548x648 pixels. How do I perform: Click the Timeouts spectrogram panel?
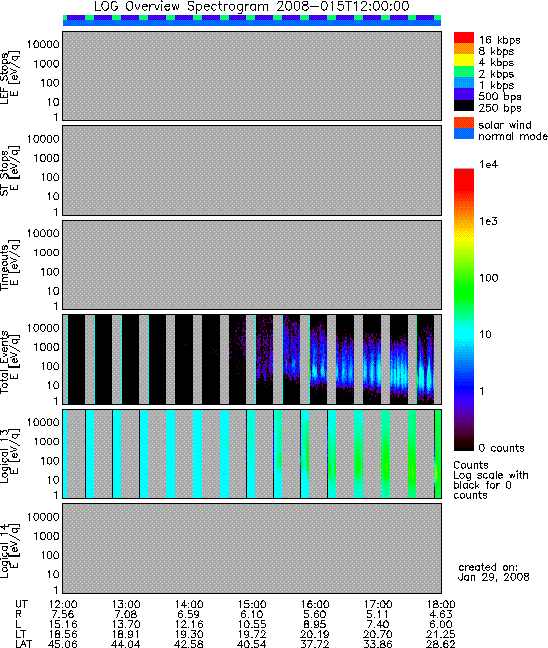click(252, 265)
